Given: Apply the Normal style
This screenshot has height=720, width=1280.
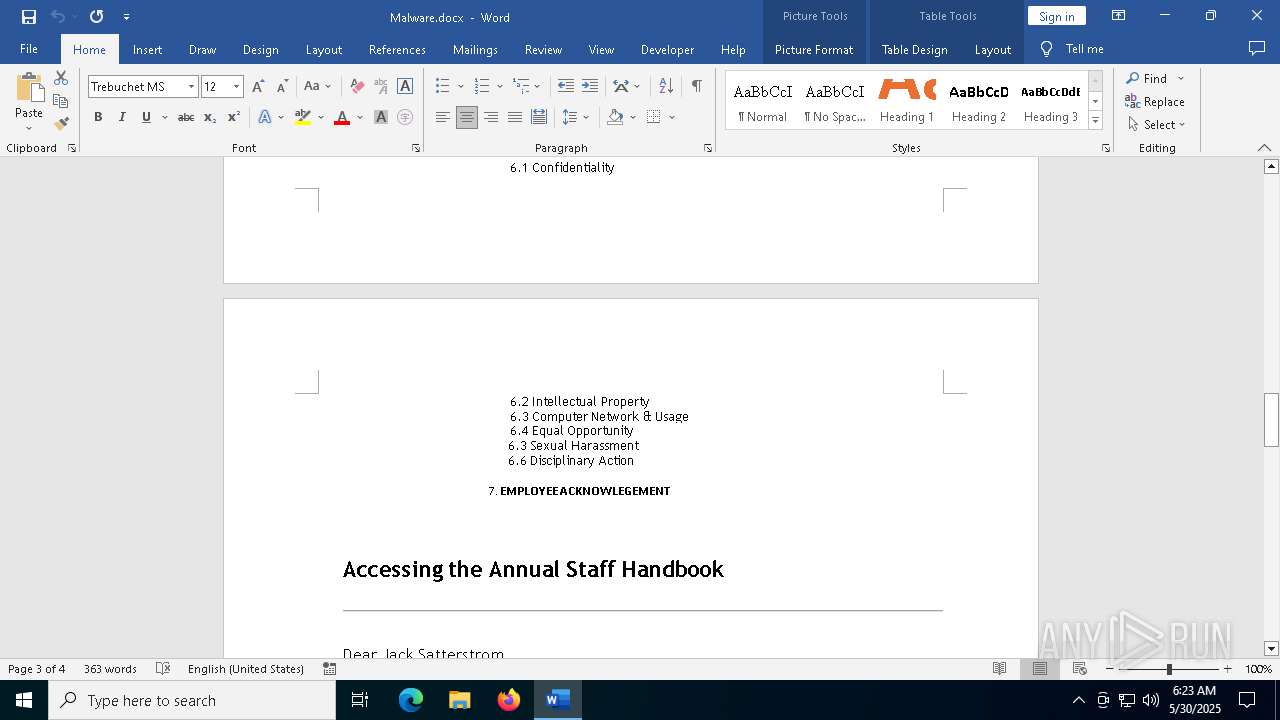Looking at the screenshot, I should click(x=763, y=101).
